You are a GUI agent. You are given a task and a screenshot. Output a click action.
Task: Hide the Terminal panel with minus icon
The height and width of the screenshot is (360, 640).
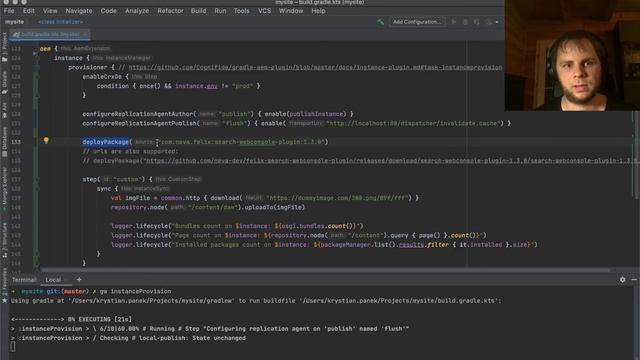[x=634, y=280]
